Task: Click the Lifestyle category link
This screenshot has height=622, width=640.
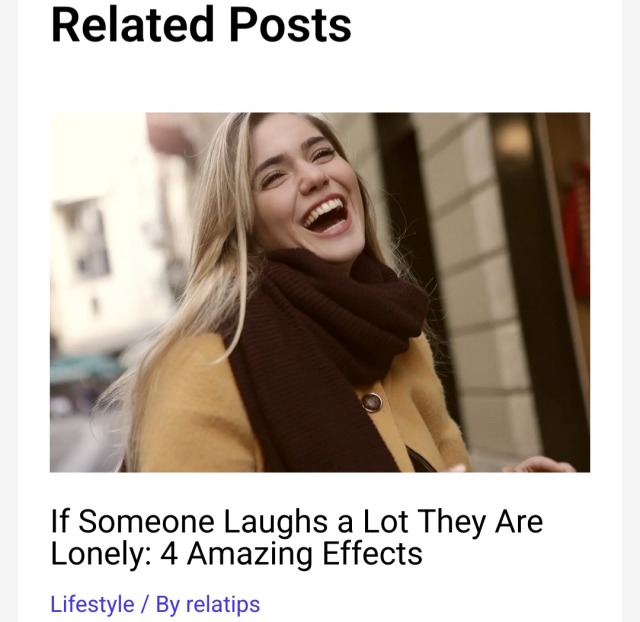Action: click(x=92, y=604)
